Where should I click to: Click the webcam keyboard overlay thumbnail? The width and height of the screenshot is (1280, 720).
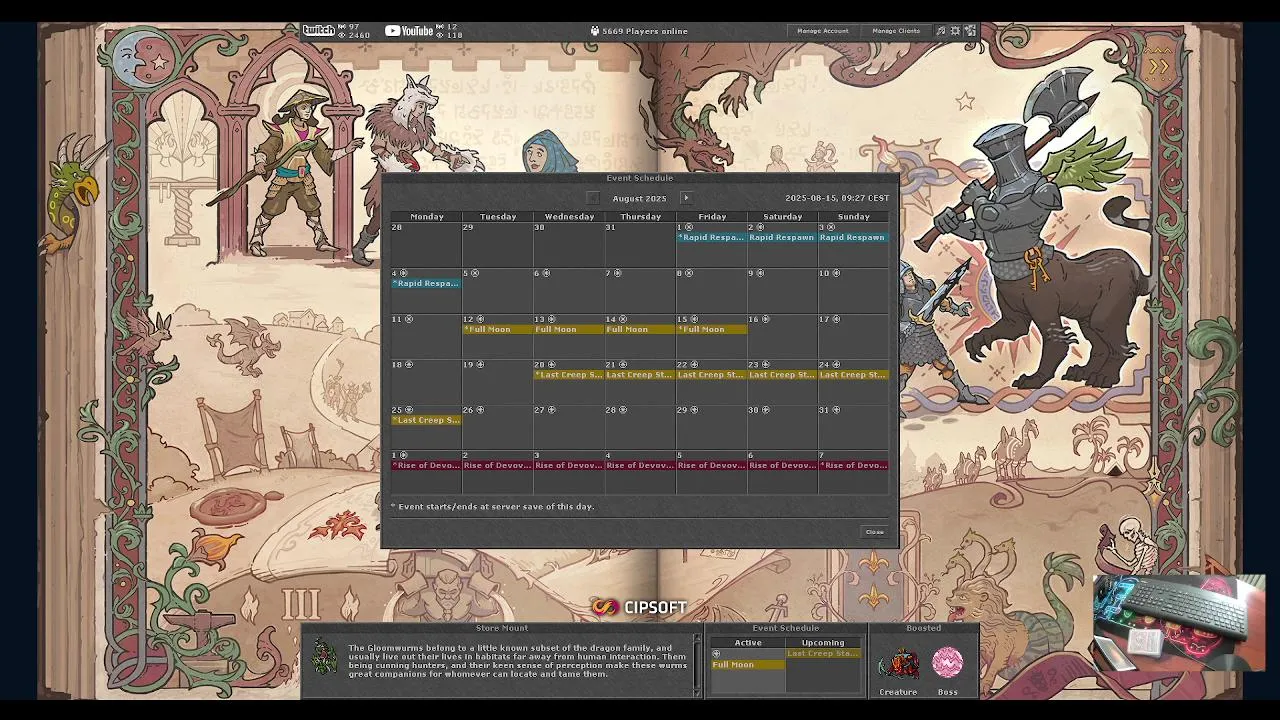[1178, 622]
